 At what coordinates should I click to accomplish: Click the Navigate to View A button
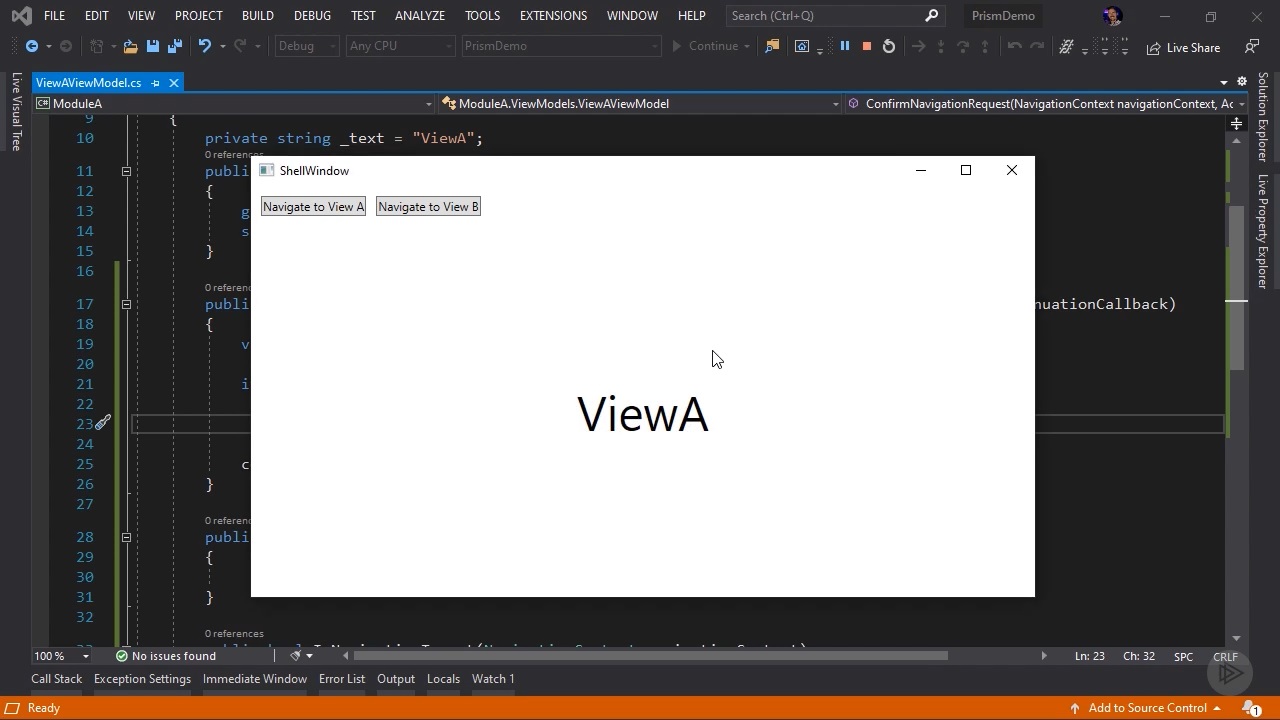click(313, 207)
